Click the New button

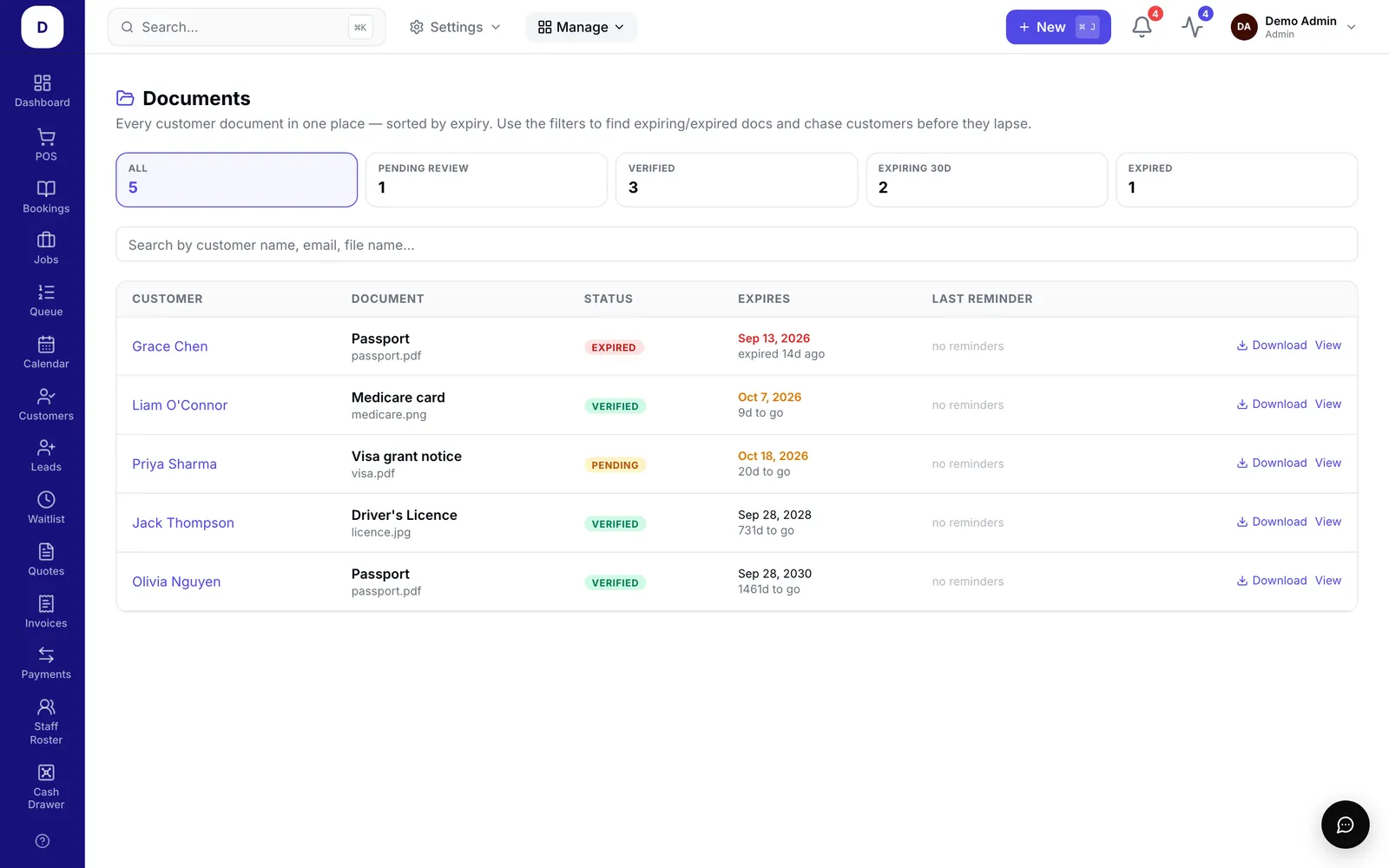(1058, 27)
